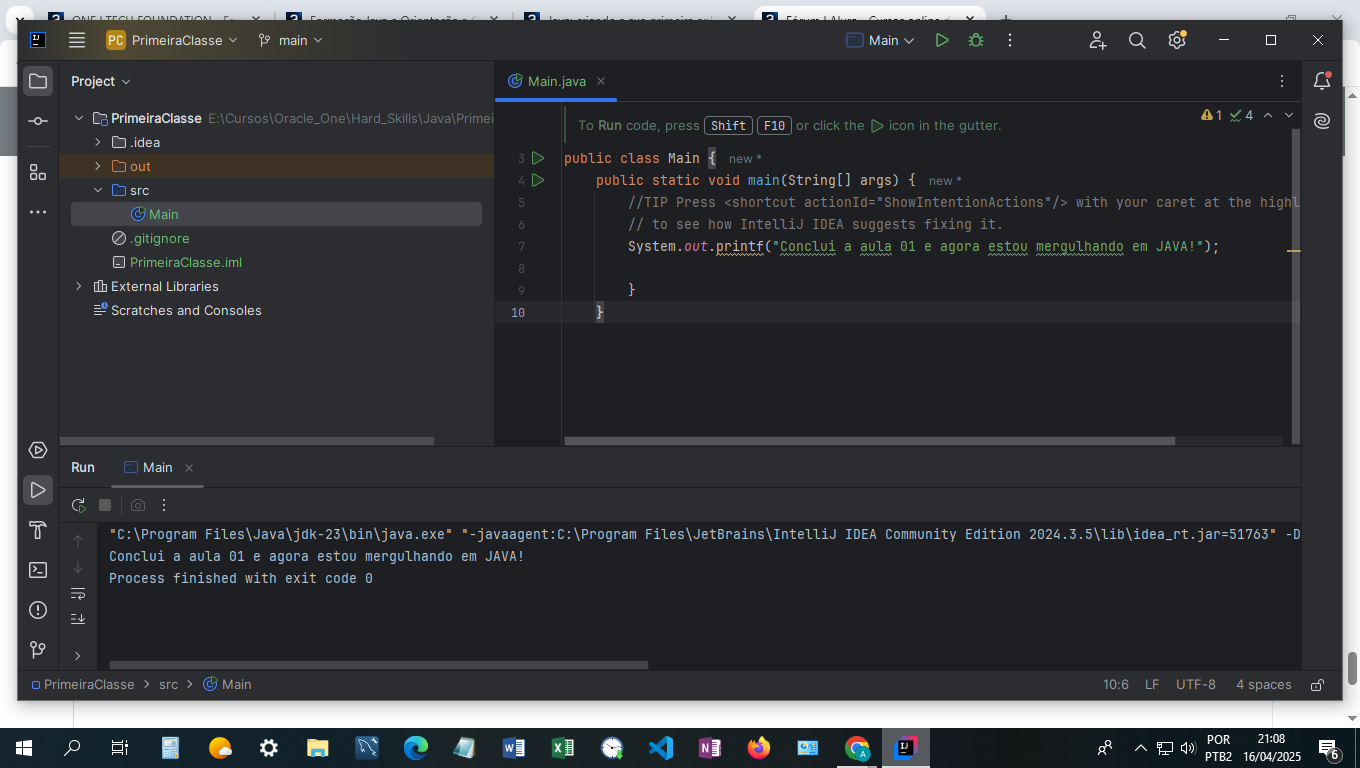Open the Commit tool window
Screen dimensions: 1360x768
point(38,121)
